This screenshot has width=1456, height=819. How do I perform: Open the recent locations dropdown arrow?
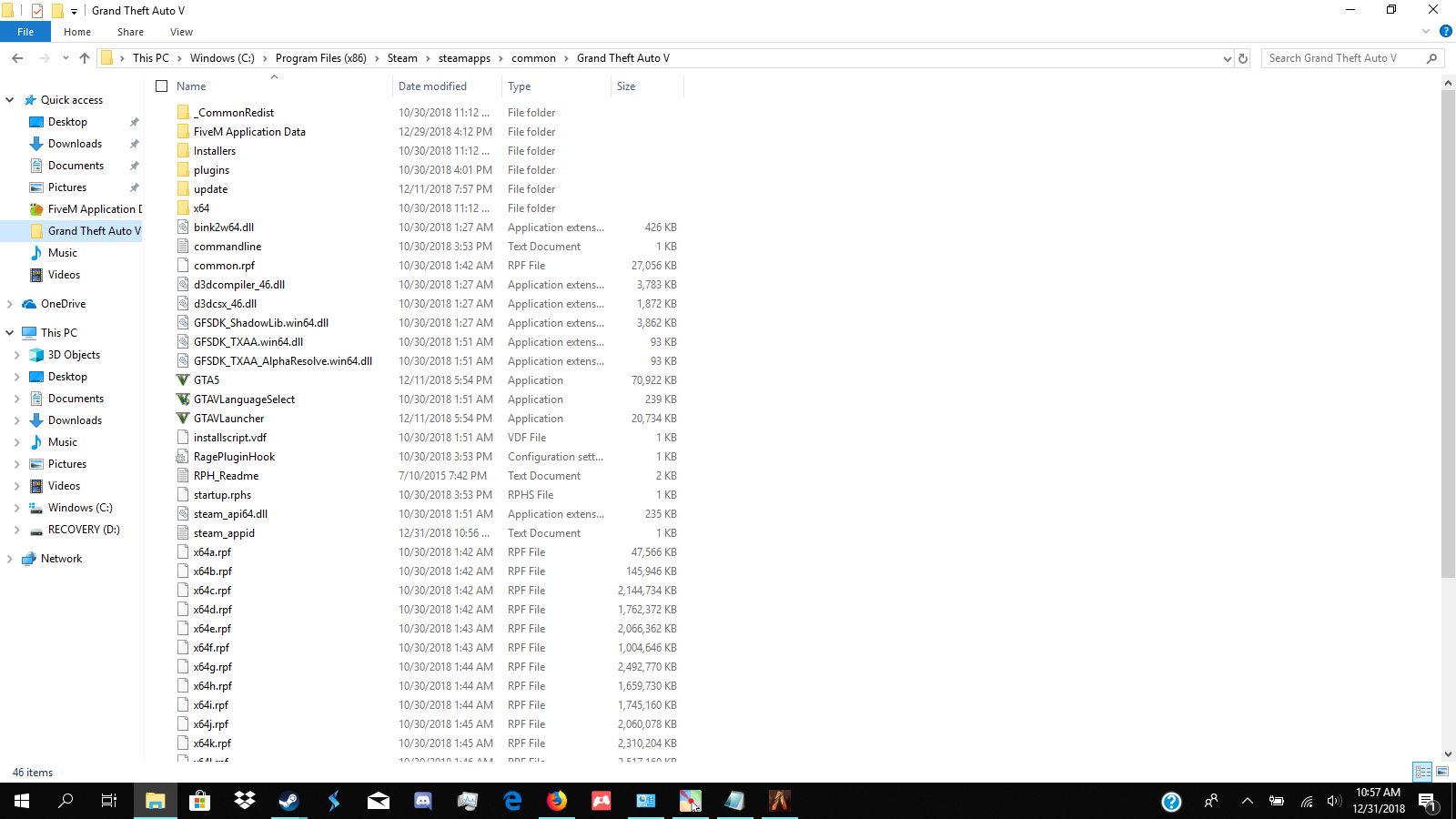(x=66, y=58)
